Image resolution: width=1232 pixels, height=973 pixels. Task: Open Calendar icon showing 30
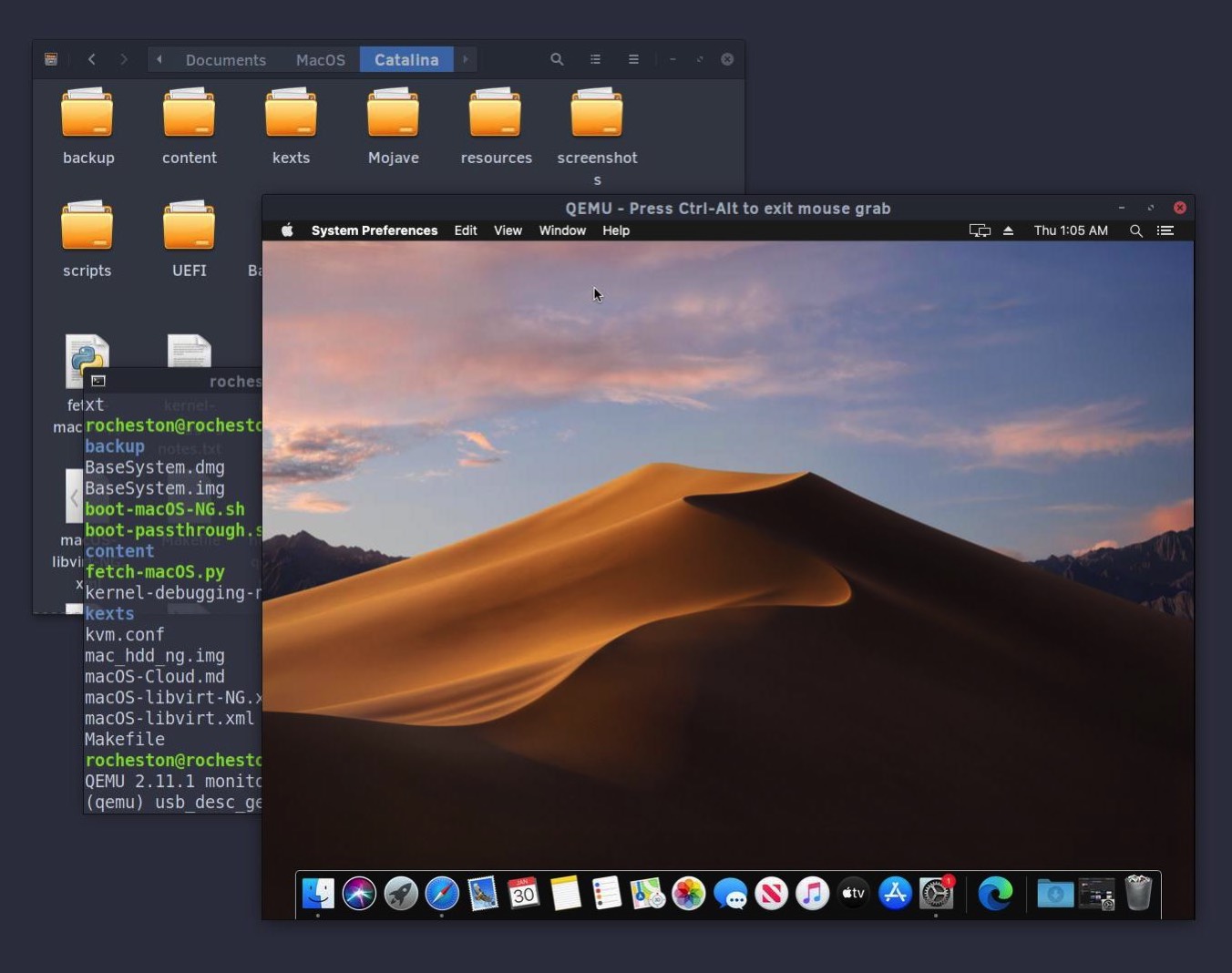524,894
